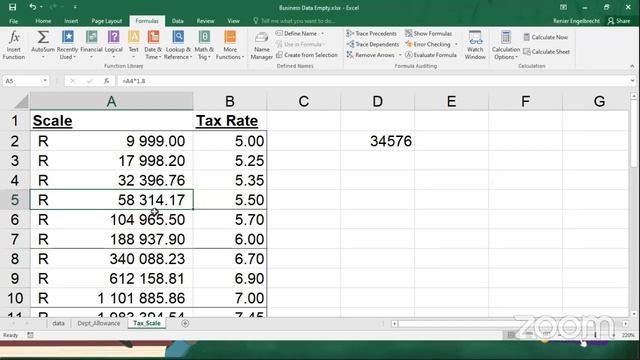Switch to the Insert tab

tap(71, 21)
